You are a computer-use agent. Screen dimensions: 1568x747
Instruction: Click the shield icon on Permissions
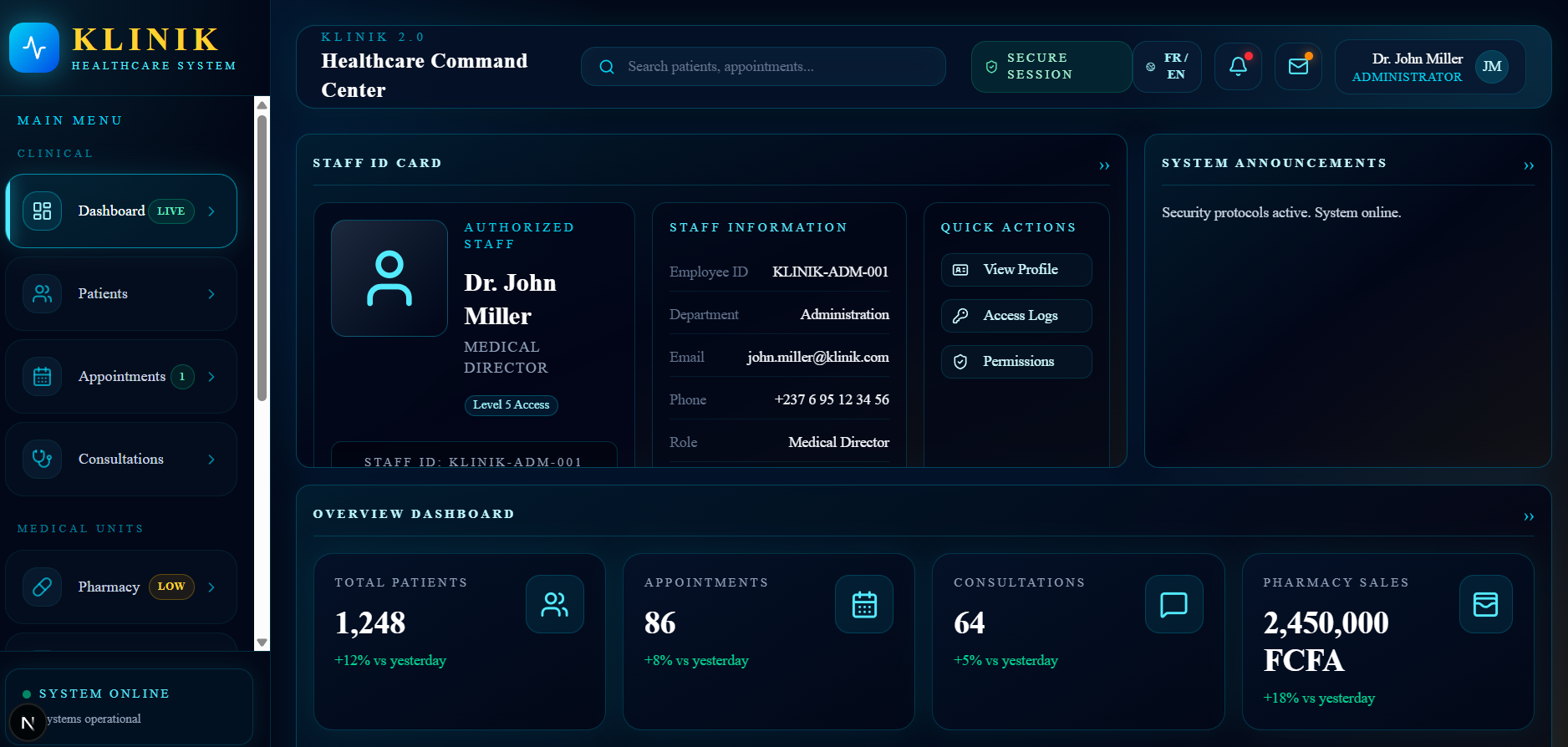[x=960, y=362]
